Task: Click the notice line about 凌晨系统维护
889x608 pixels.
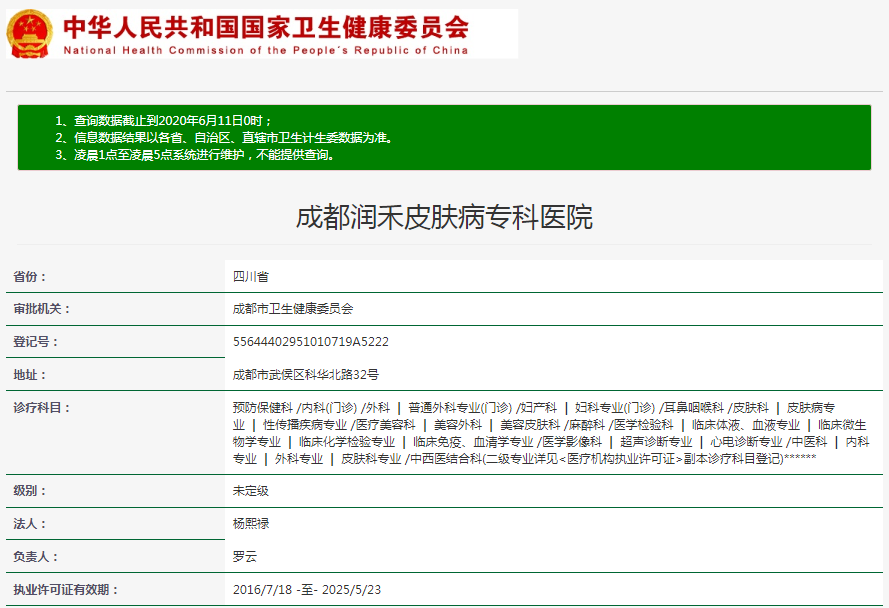Action: 194,155
